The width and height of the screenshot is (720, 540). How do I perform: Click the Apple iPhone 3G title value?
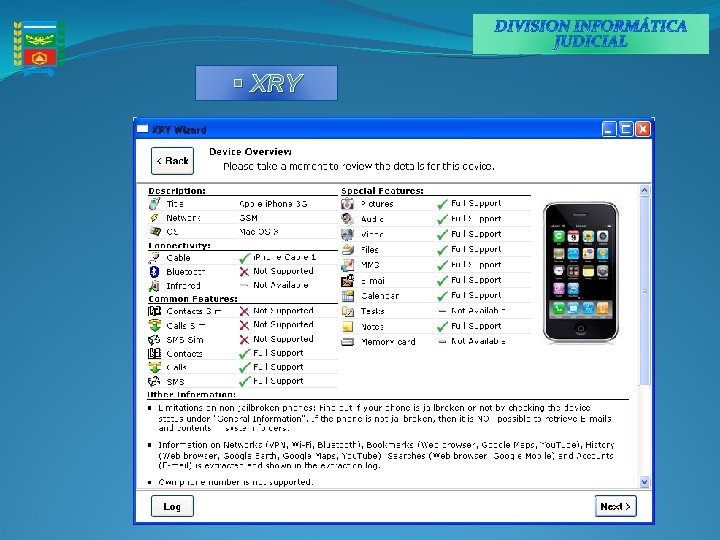tap(273, 203)
